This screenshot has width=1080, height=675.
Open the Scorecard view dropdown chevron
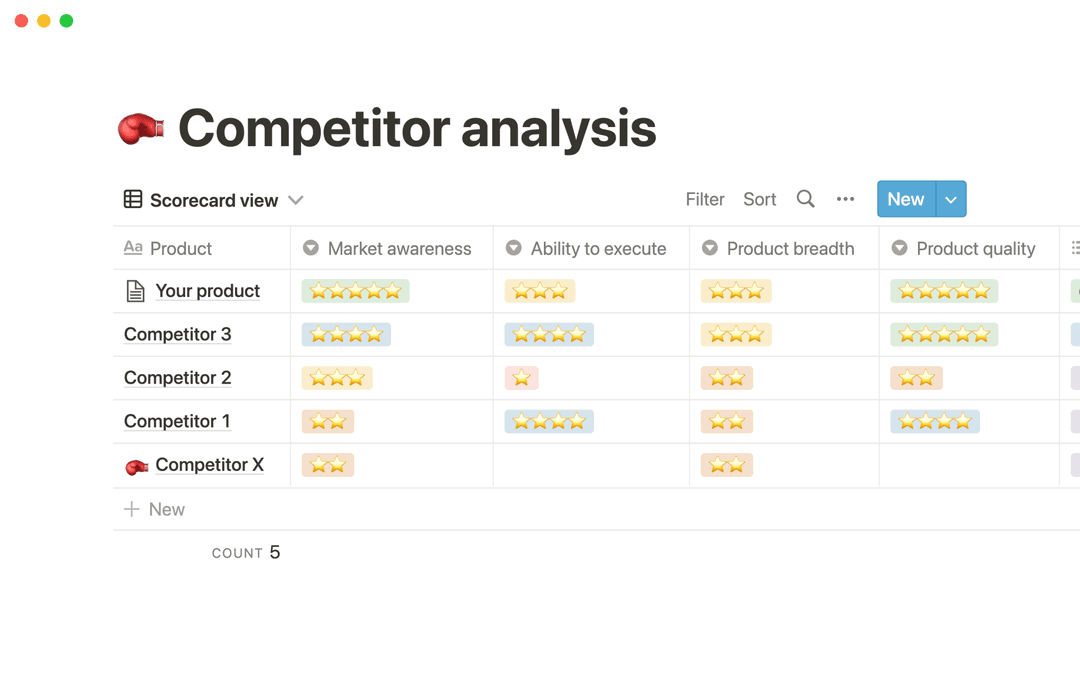tap(296, 200)
